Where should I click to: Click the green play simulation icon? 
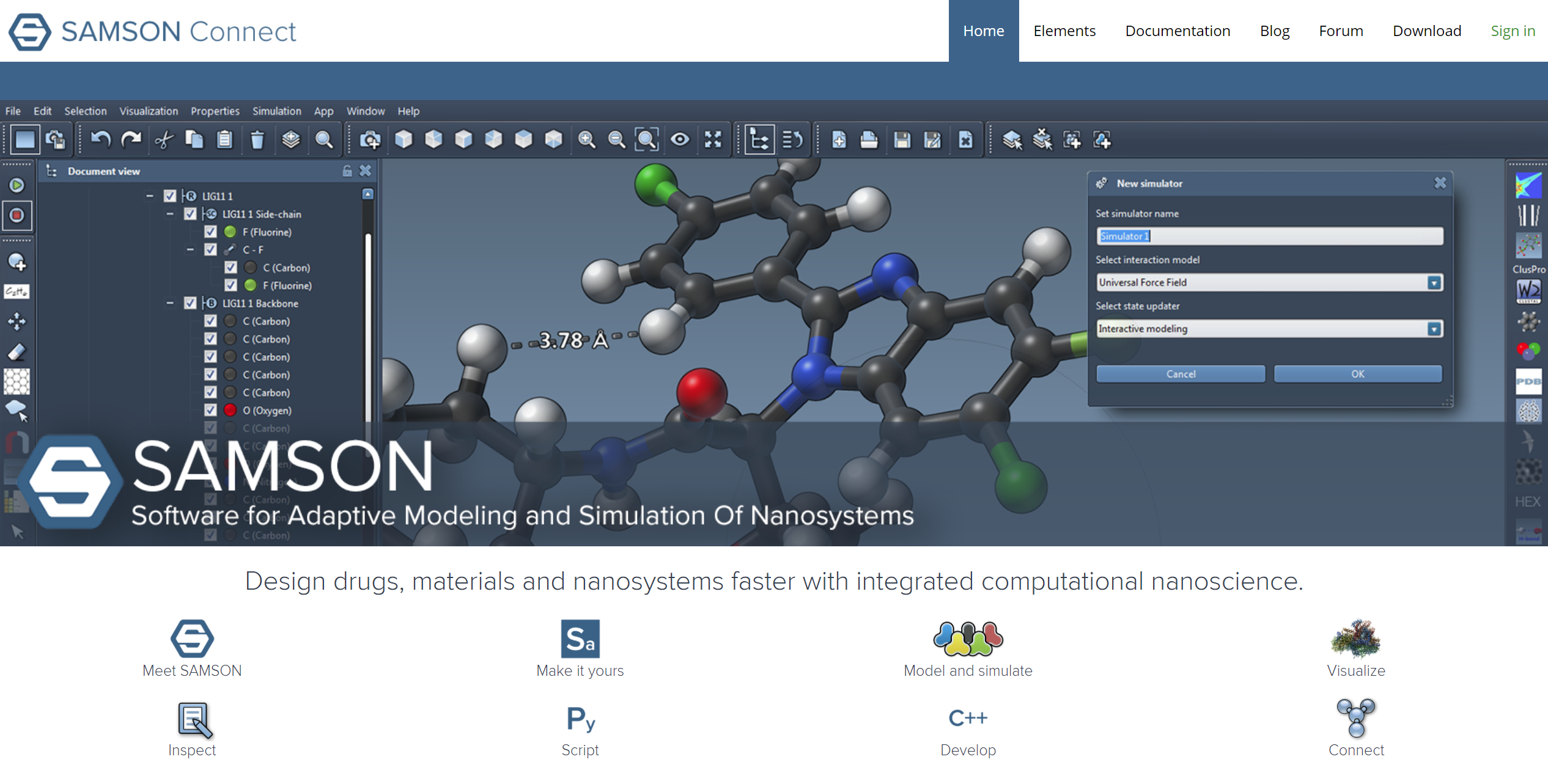tap(17, 185)
